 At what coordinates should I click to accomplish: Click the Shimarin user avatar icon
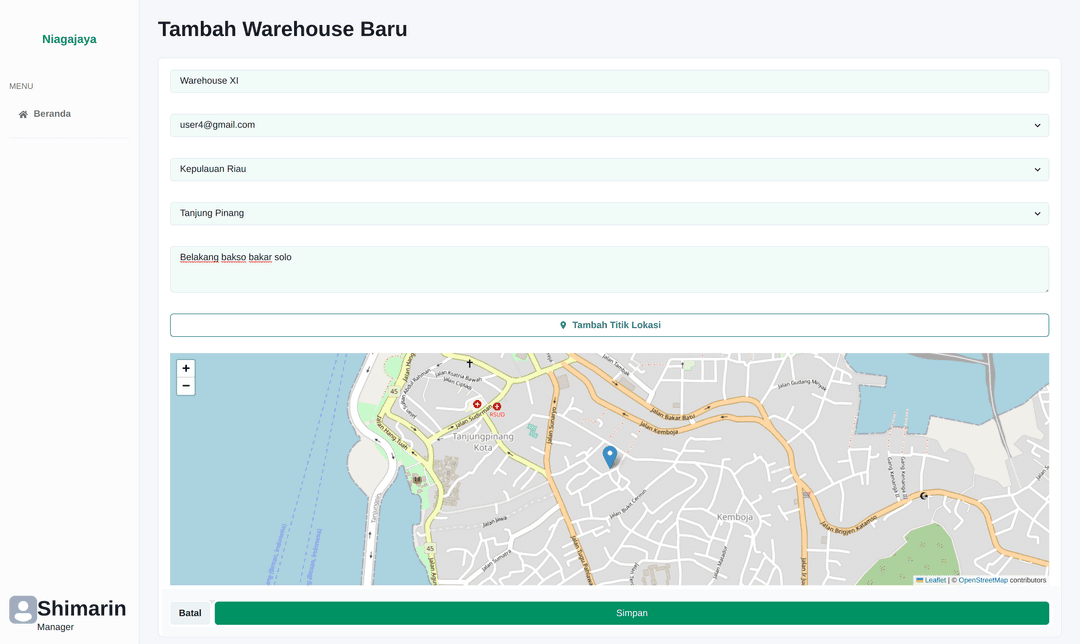coord(23,610)
